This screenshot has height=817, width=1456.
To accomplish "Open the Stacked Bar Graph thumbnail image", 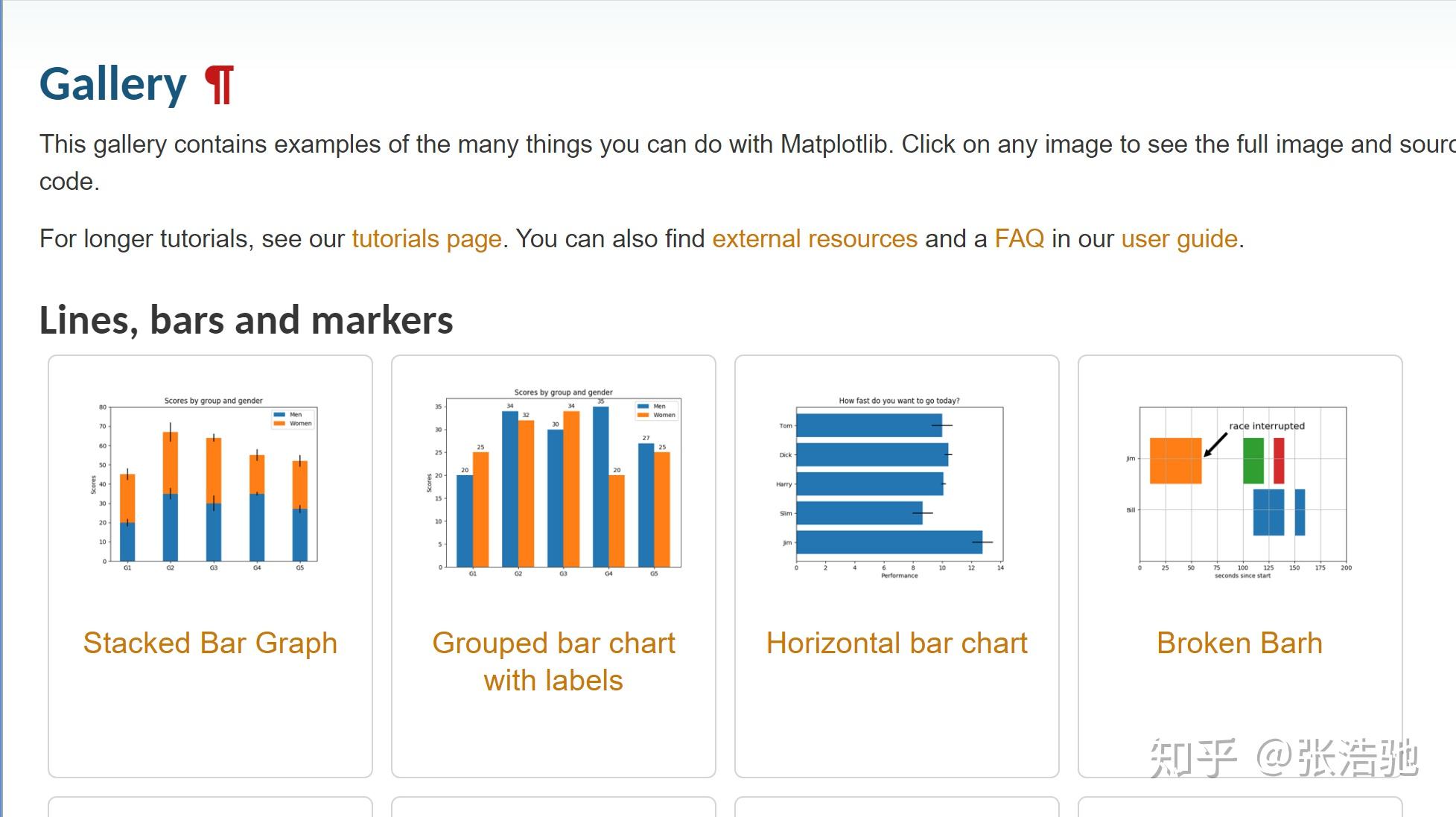I will pos(210,484).
